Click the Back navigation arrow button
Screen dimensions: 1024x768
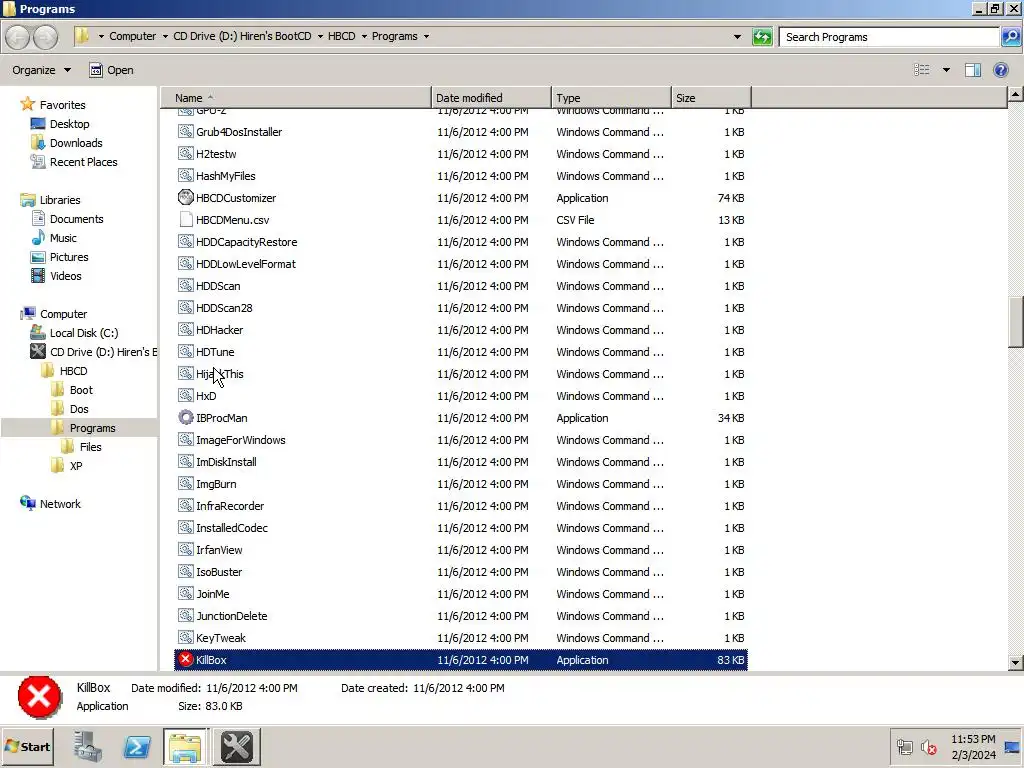[x=18, y=37]
